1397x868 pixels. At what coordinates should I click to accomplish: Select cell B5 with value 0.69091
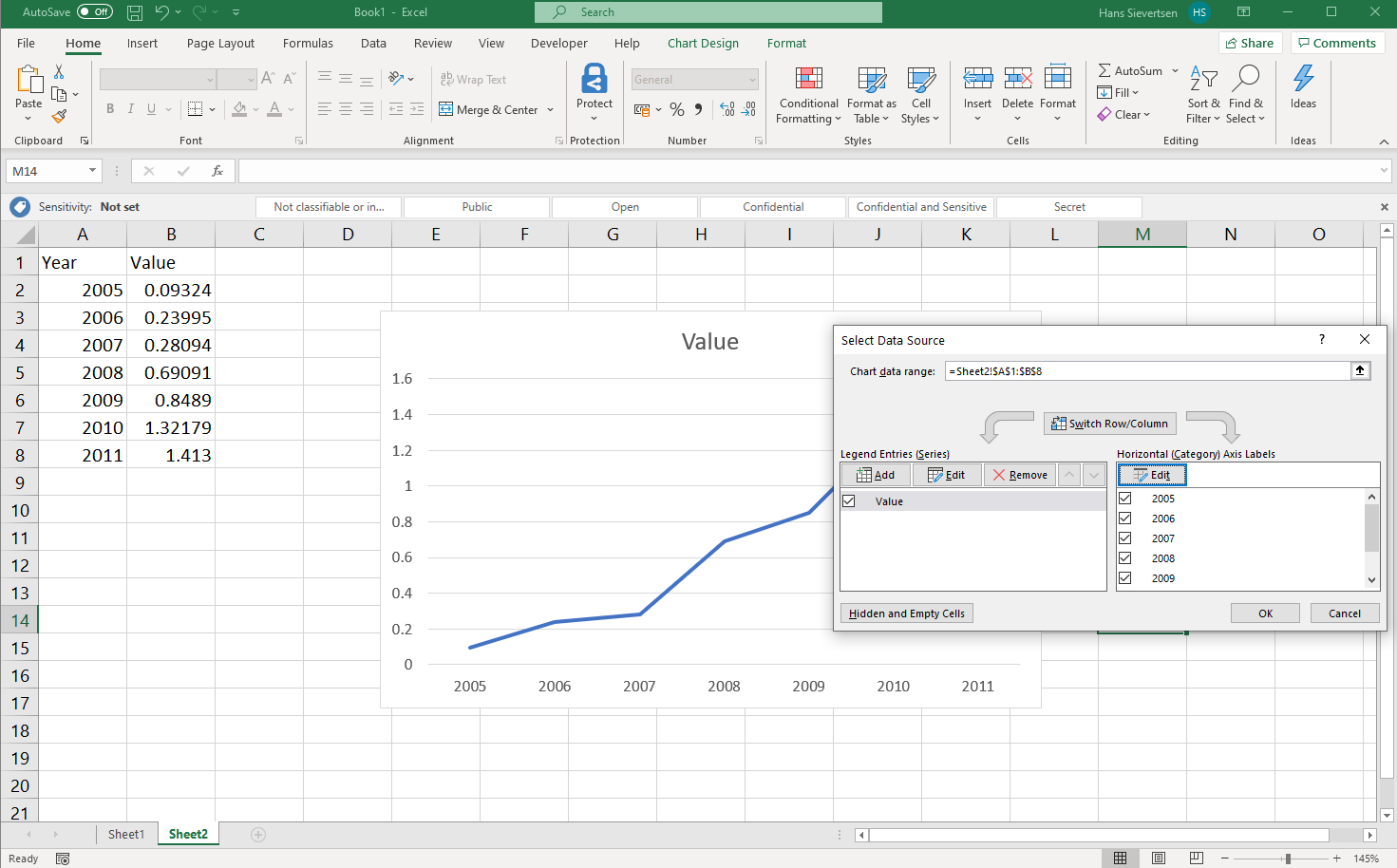pyautogui.click(x=171, y=372)
